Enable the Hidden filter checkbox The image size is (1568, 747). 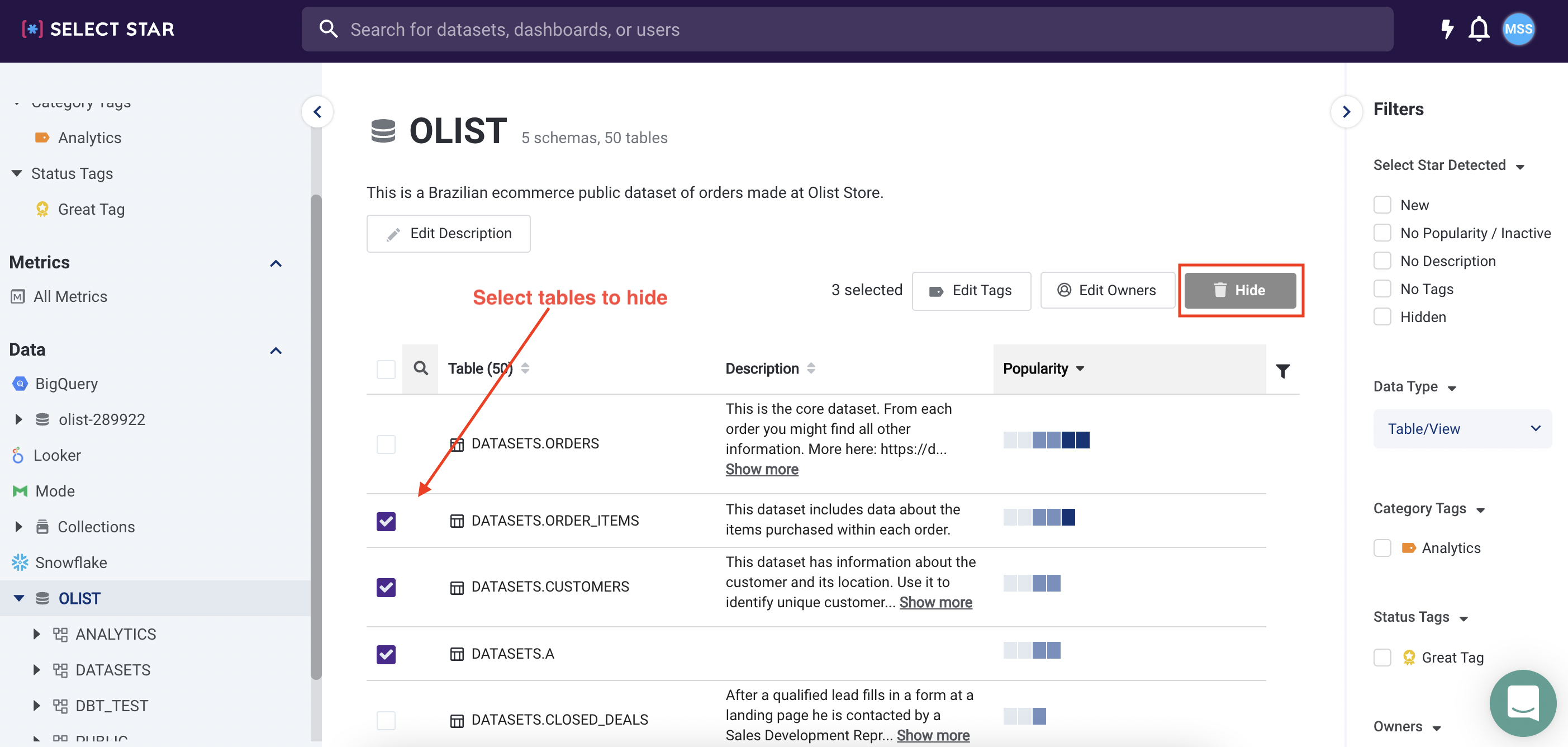1382,317
